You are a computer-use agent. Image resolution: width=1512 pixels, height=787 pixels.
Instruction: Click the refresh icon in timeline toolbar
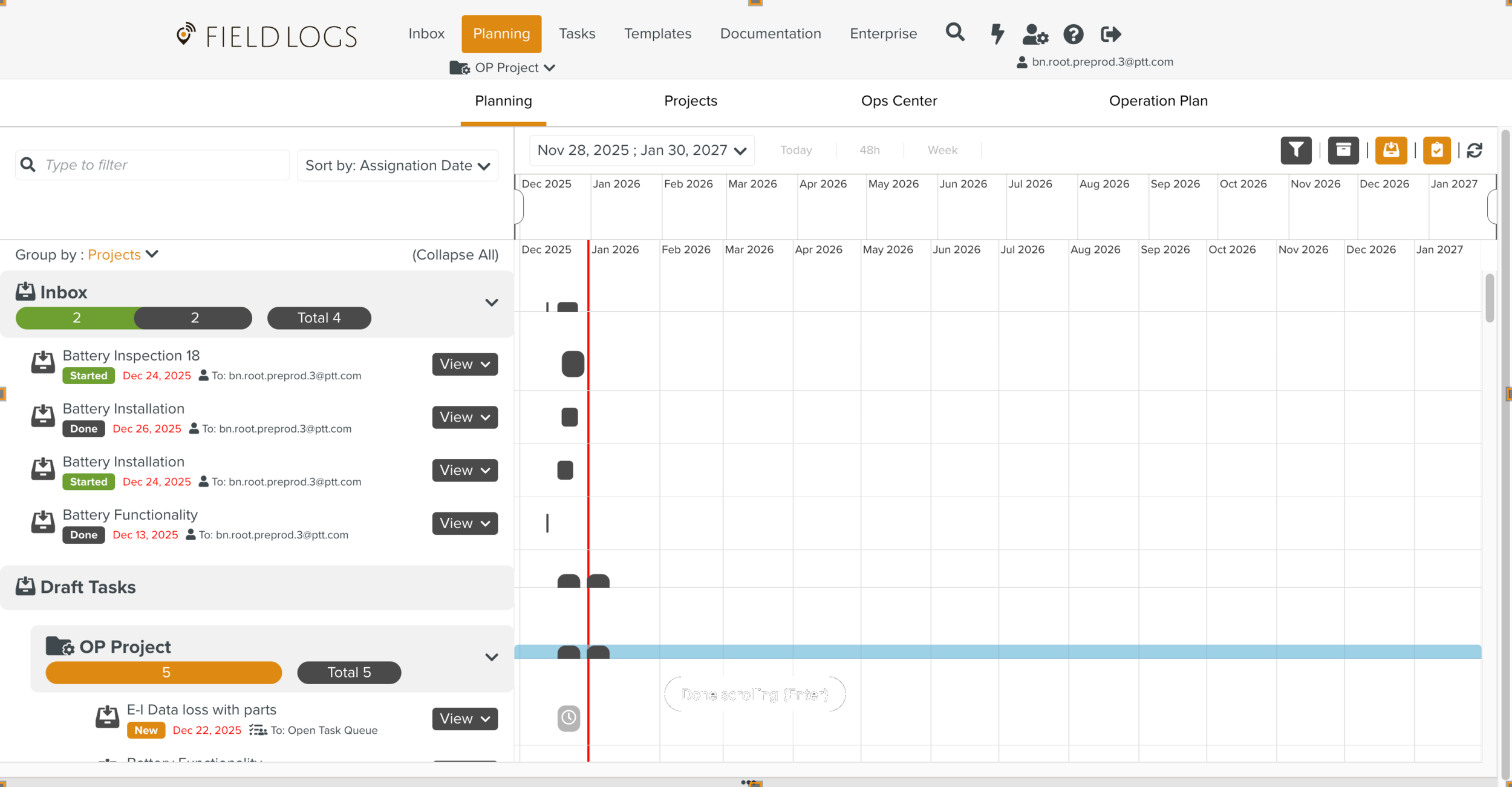pyautogui.click(x=1475, y=150)
